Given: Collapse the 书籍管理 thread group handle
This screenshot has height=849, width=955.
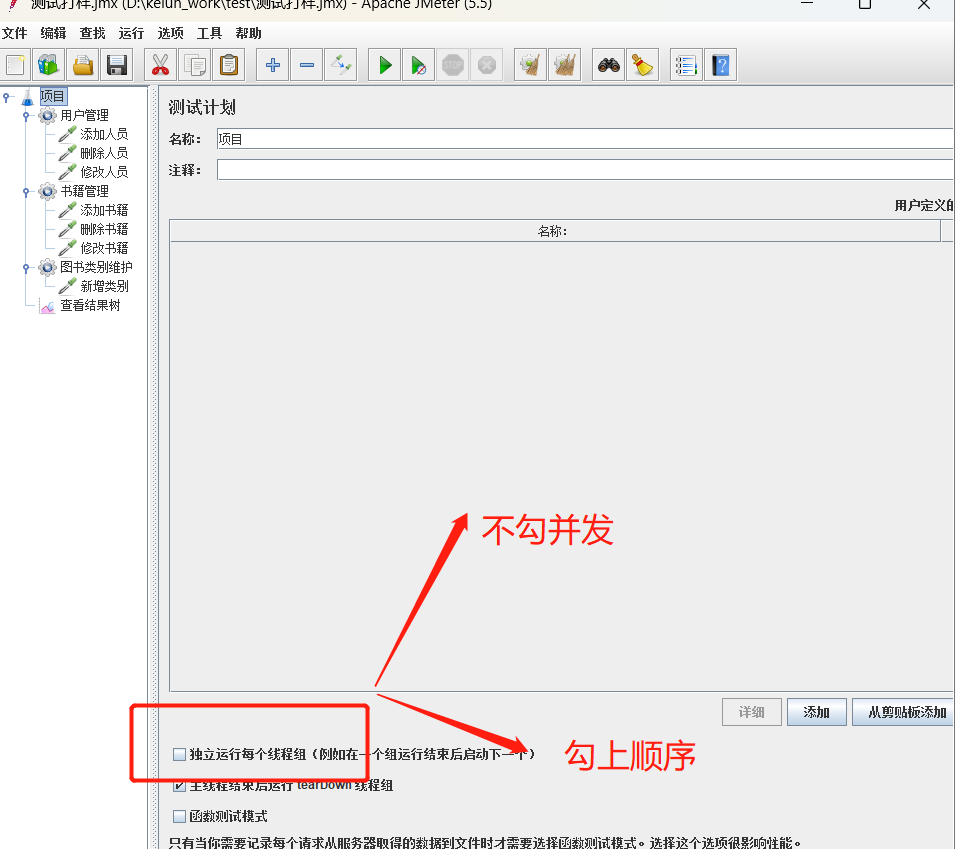Looking at the screenshot, I should pyautogui.click(x=26, y=191).
